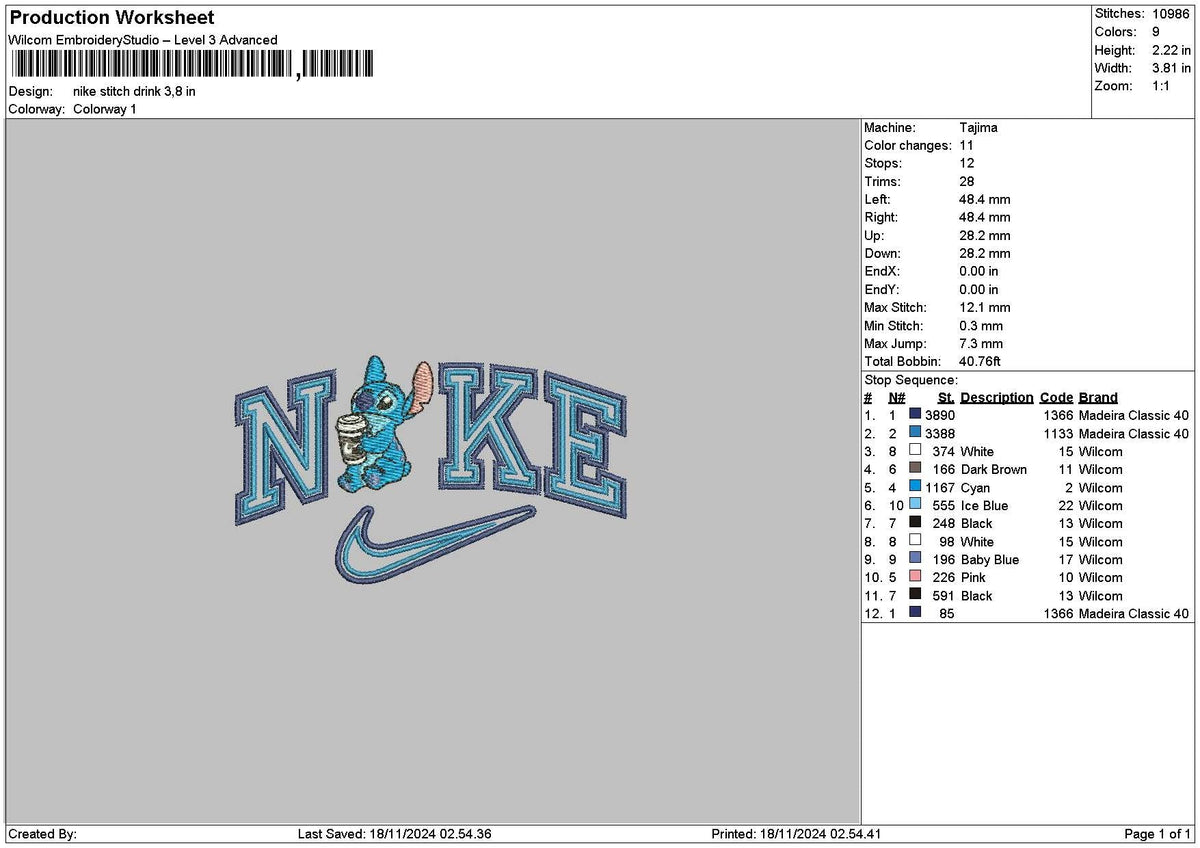
Task: Click the Right value 48.4 mm
Action: [x=985, y=217]
